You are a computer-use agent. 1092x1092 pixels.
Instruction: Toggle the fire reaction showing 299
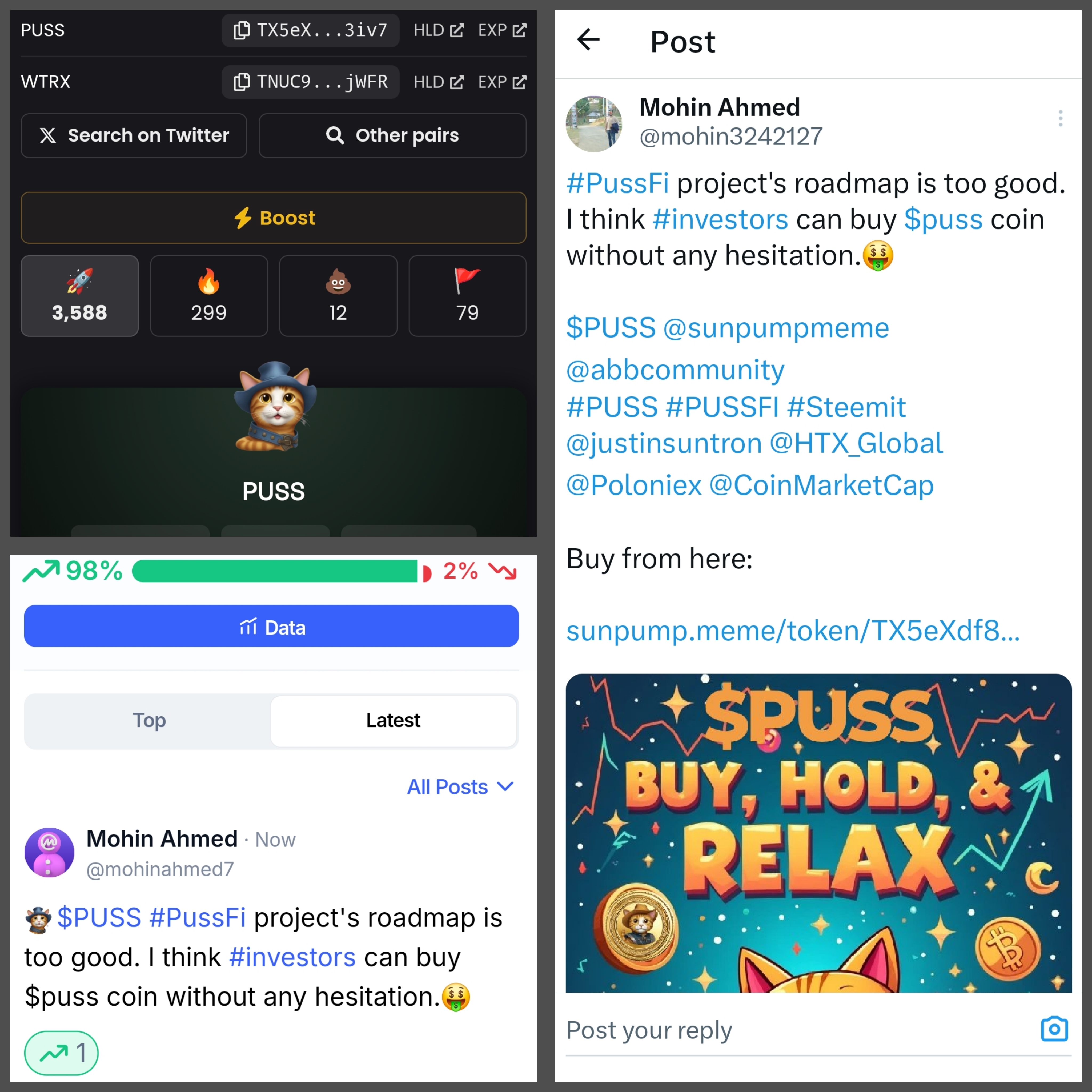point(209,296)
